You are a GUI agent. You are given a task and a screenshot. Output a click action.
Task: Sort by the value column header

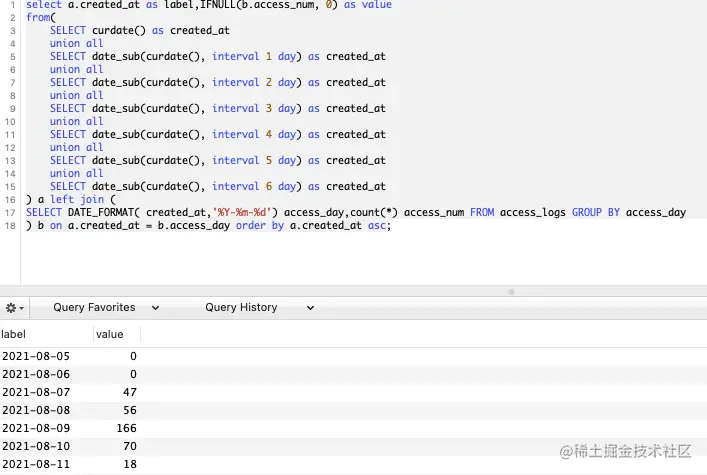click(x=117, y=334)
